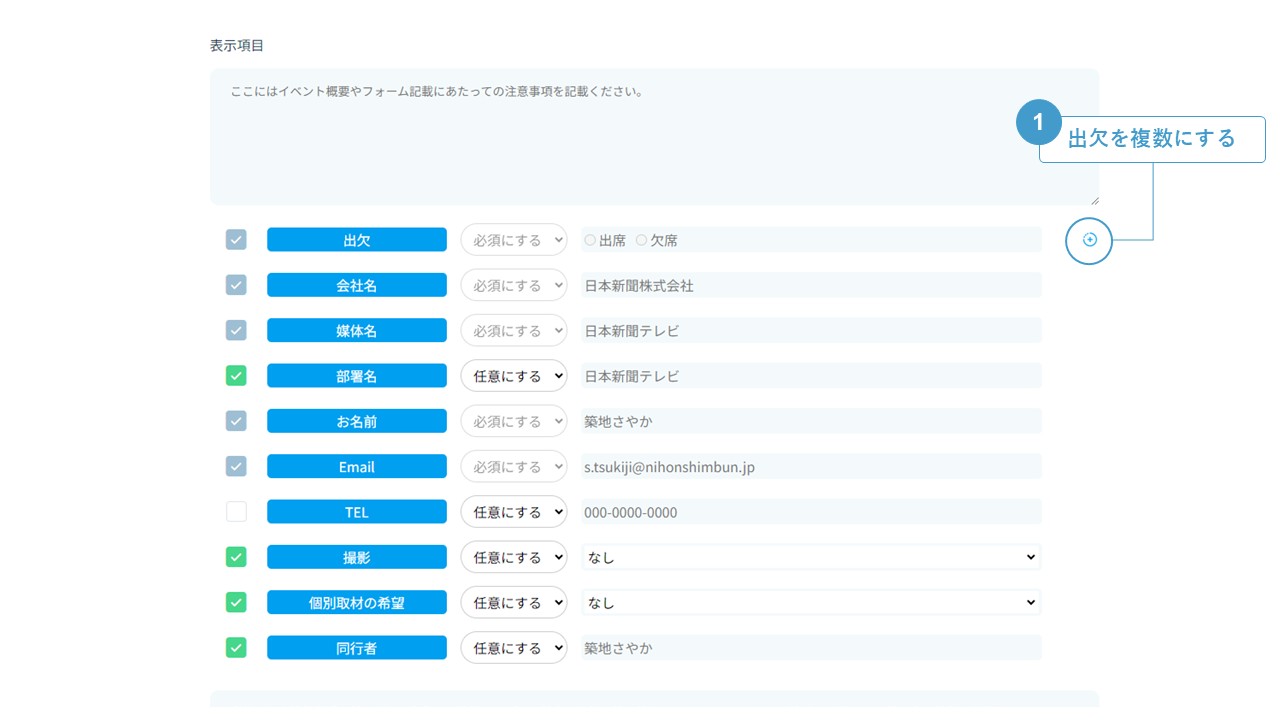Uncheck the 同行者 checkbox
Viewport: 1280px width, 720px height.
[x=236, y=648]
